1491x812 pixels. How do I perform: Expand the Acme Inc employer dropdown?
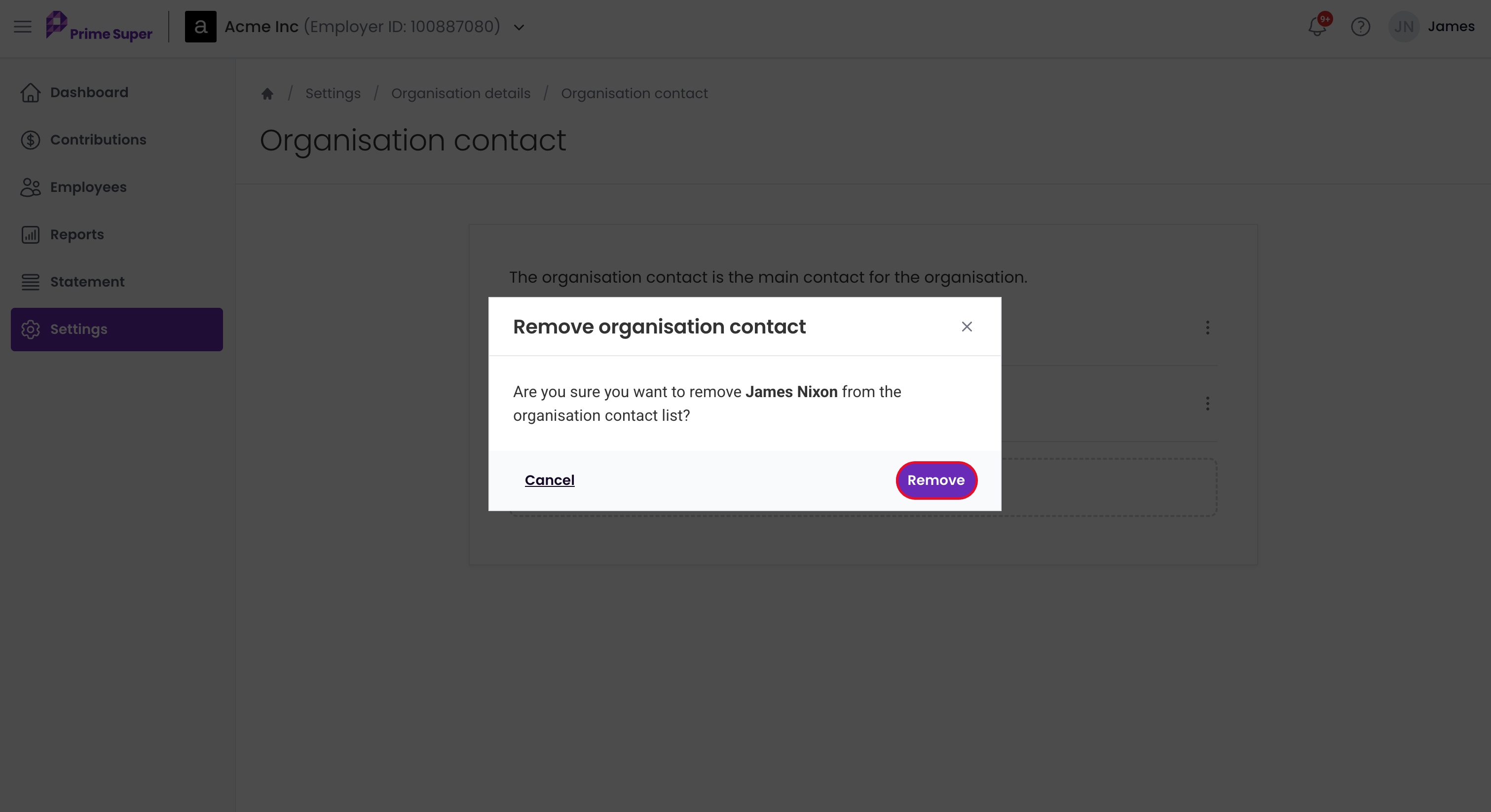519,27
